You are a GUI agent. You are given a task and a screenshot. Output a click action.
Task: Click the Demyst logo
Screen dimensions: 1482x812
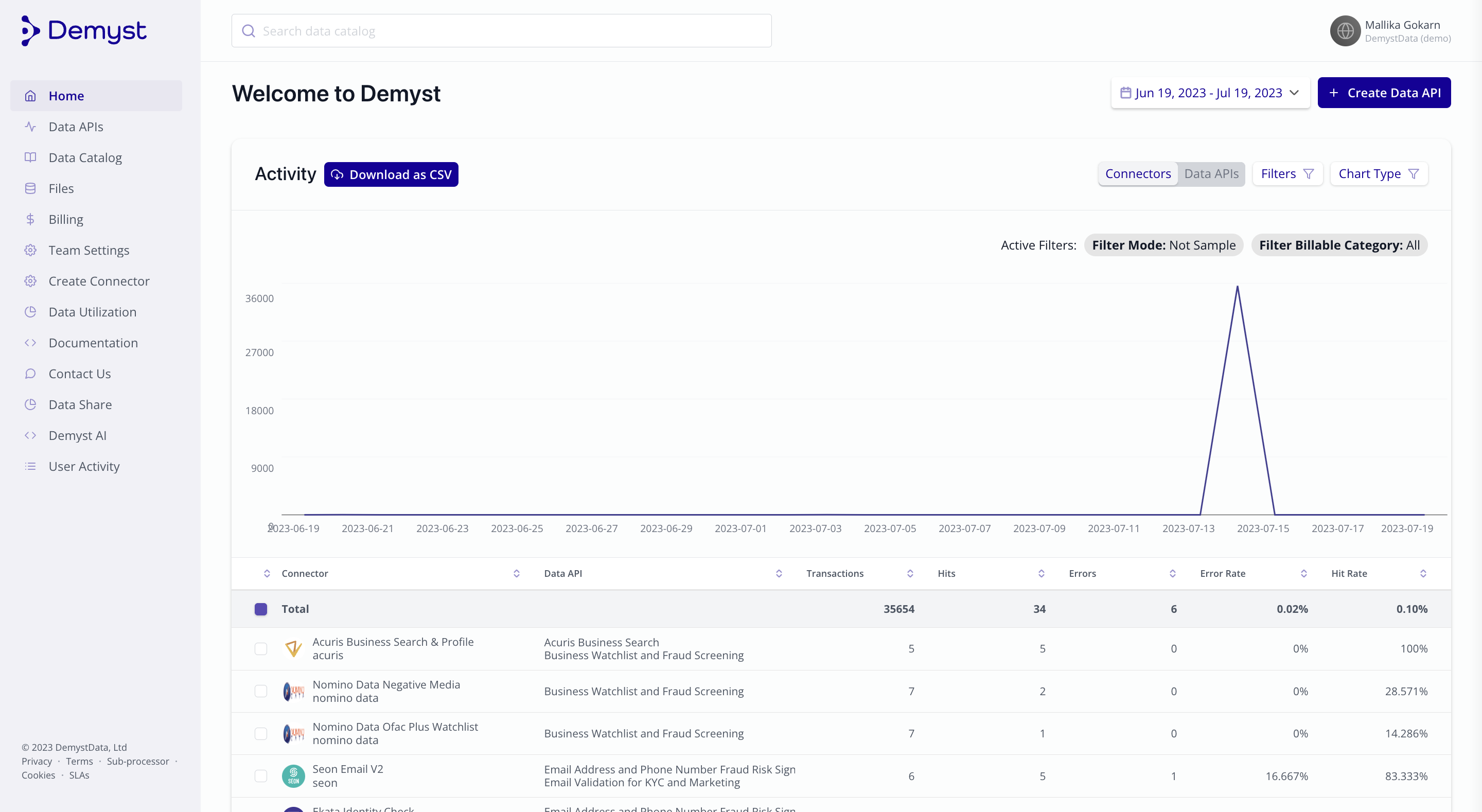84,30
